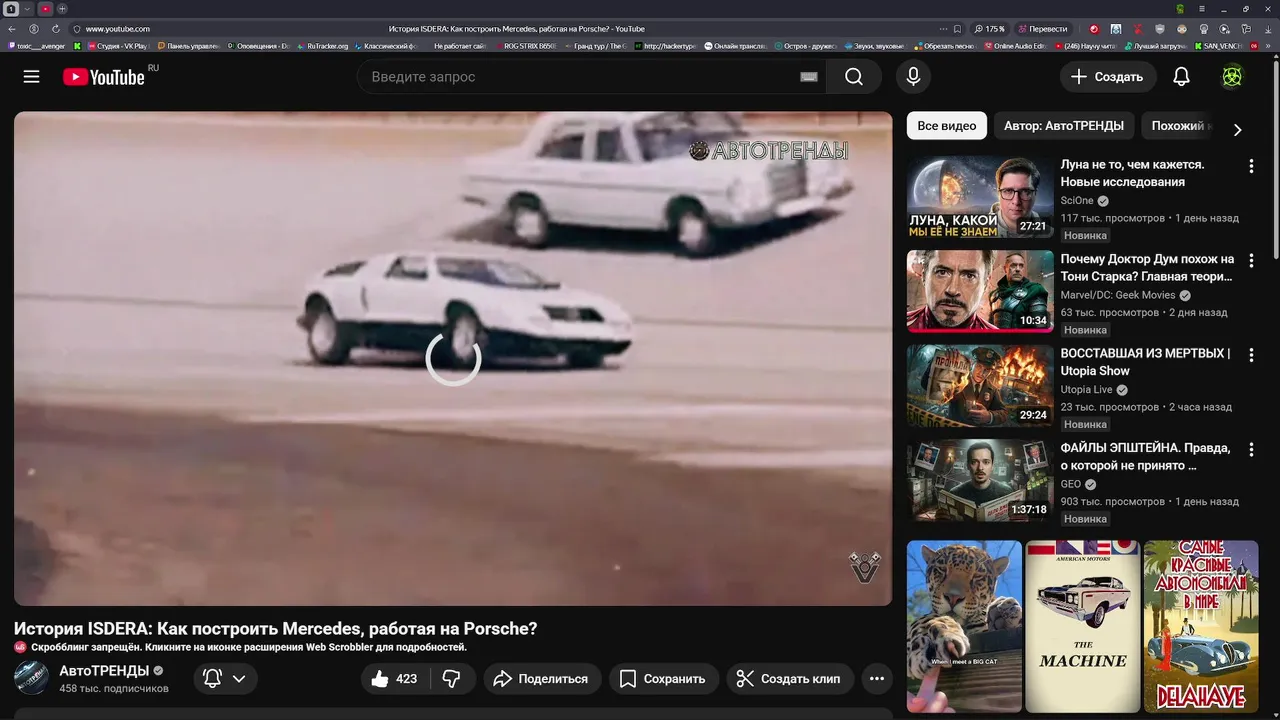The image size is (1280, 720).
Task: Click the "Создать клип" button
Action: click(790, 679)
